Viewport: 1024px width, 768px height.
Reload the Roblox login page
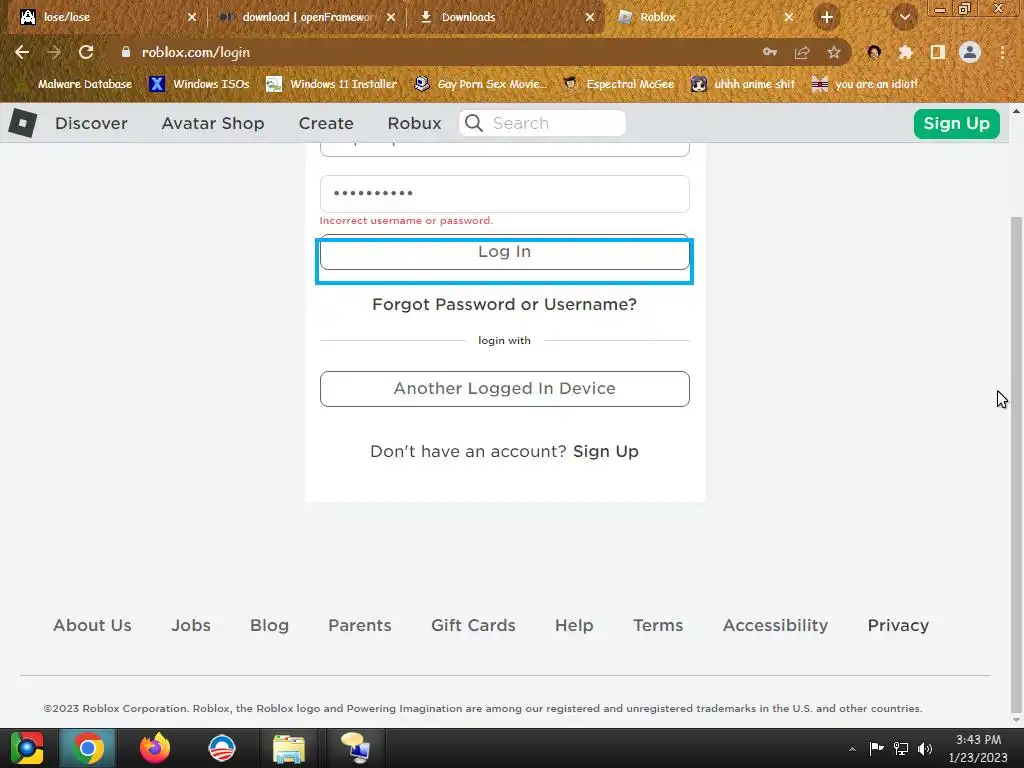[86, 52]
